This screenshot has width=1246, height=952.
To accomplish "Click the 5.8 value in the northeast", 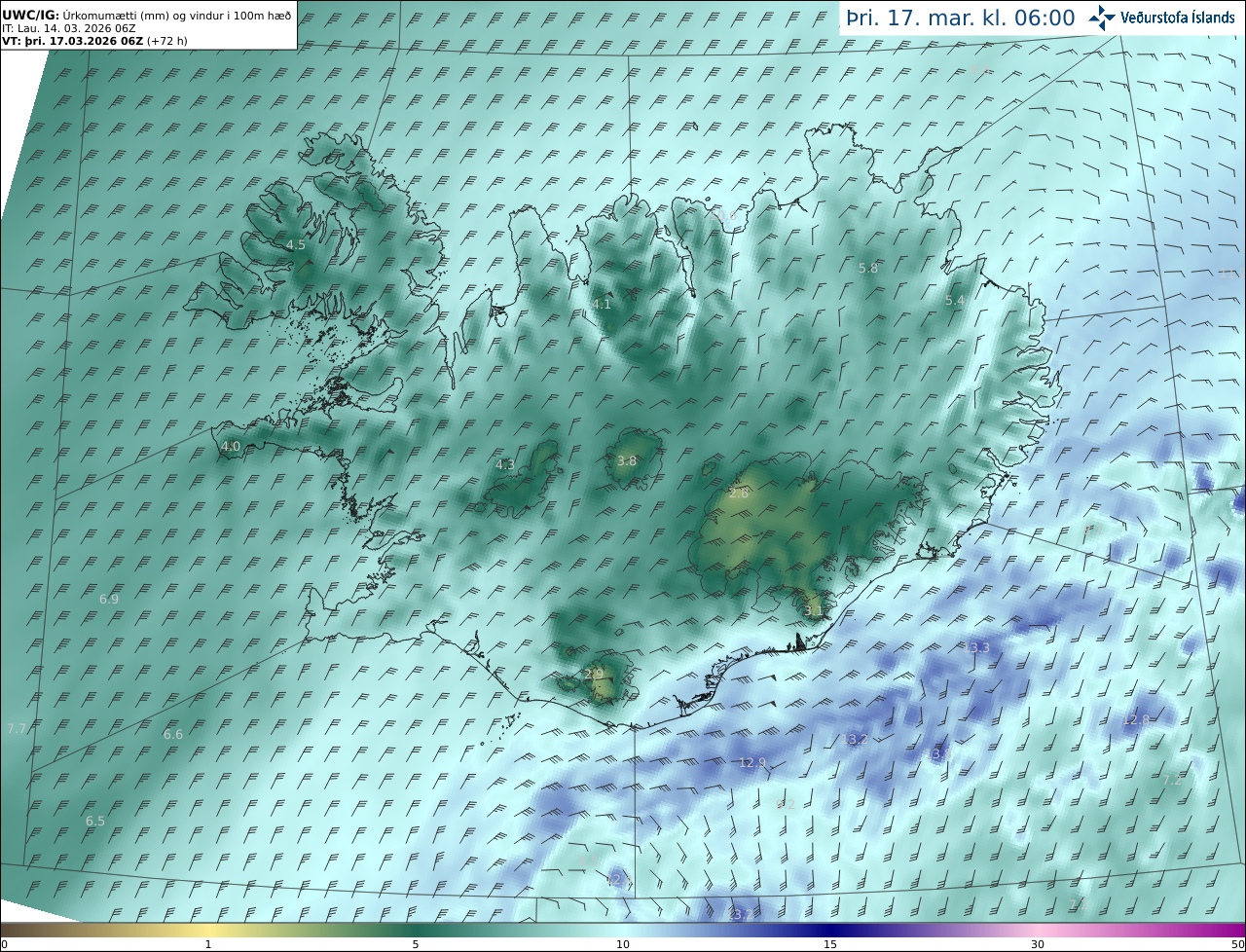I will (868, 268).
